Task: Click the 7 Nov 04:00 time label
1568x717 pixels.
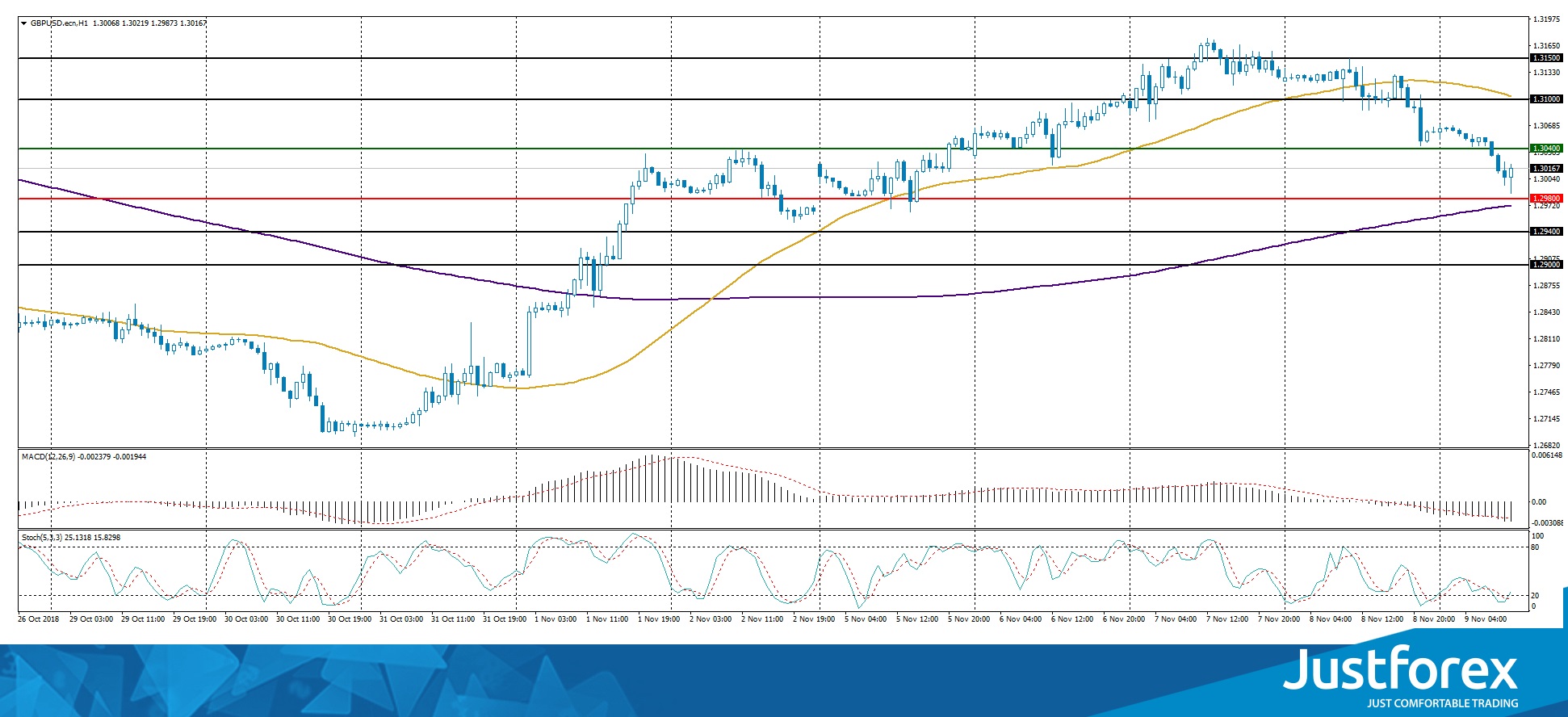Action: (x=1176, y=619)
